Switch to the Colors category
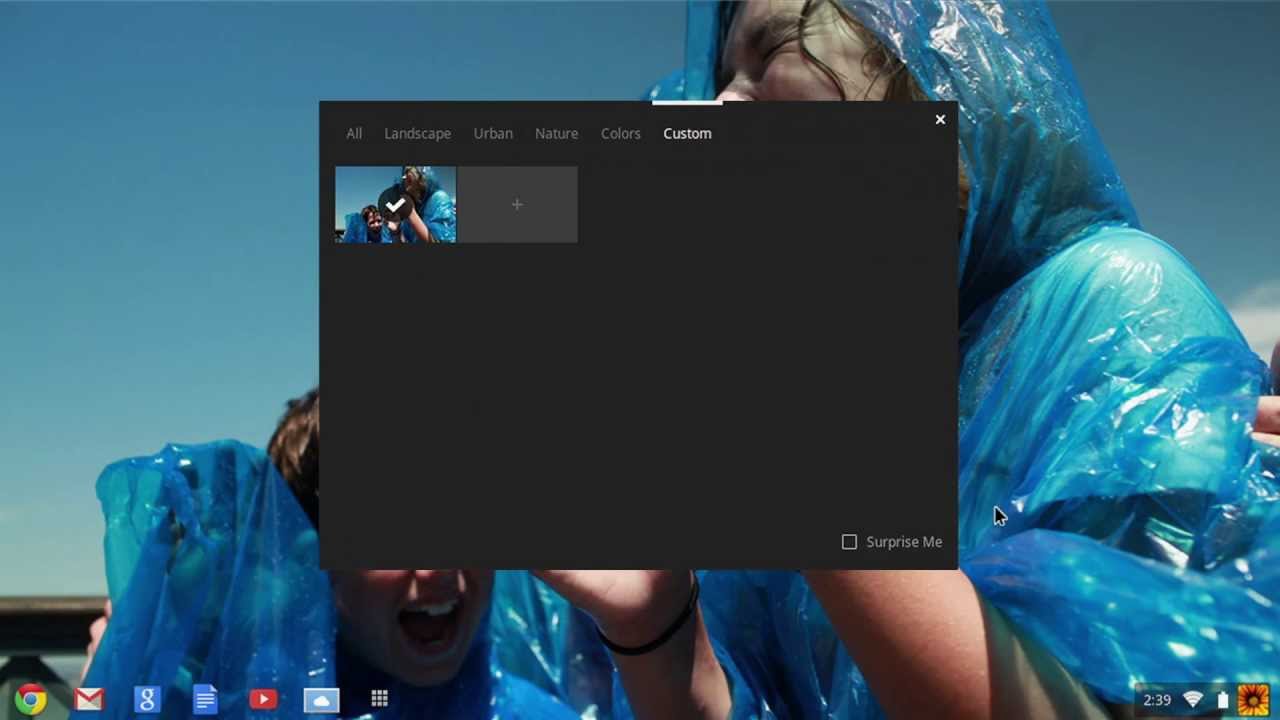The image size is (1280, 720). coord(620,133)
